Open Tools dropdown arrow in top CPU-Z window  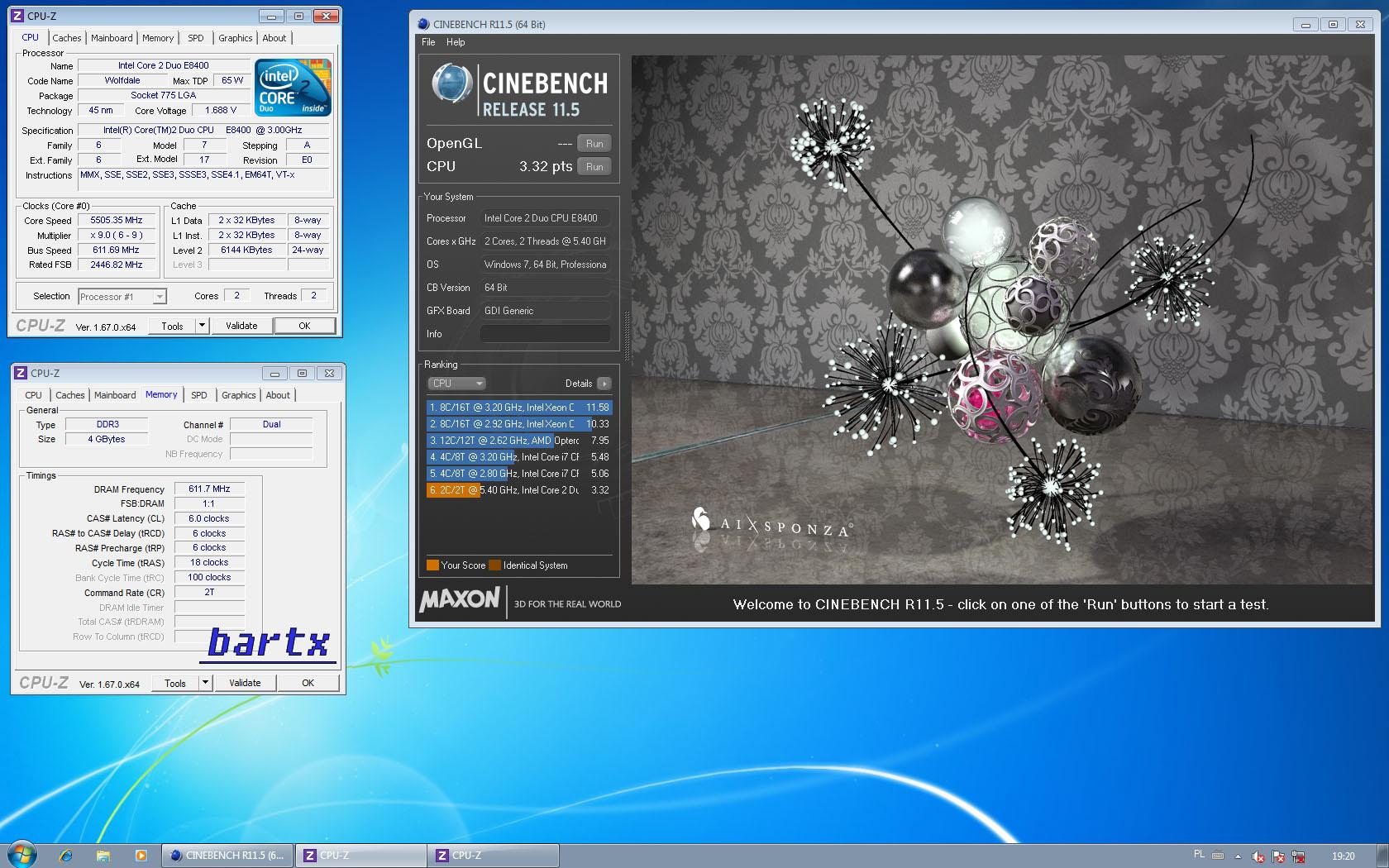click(x=202, y=326)
